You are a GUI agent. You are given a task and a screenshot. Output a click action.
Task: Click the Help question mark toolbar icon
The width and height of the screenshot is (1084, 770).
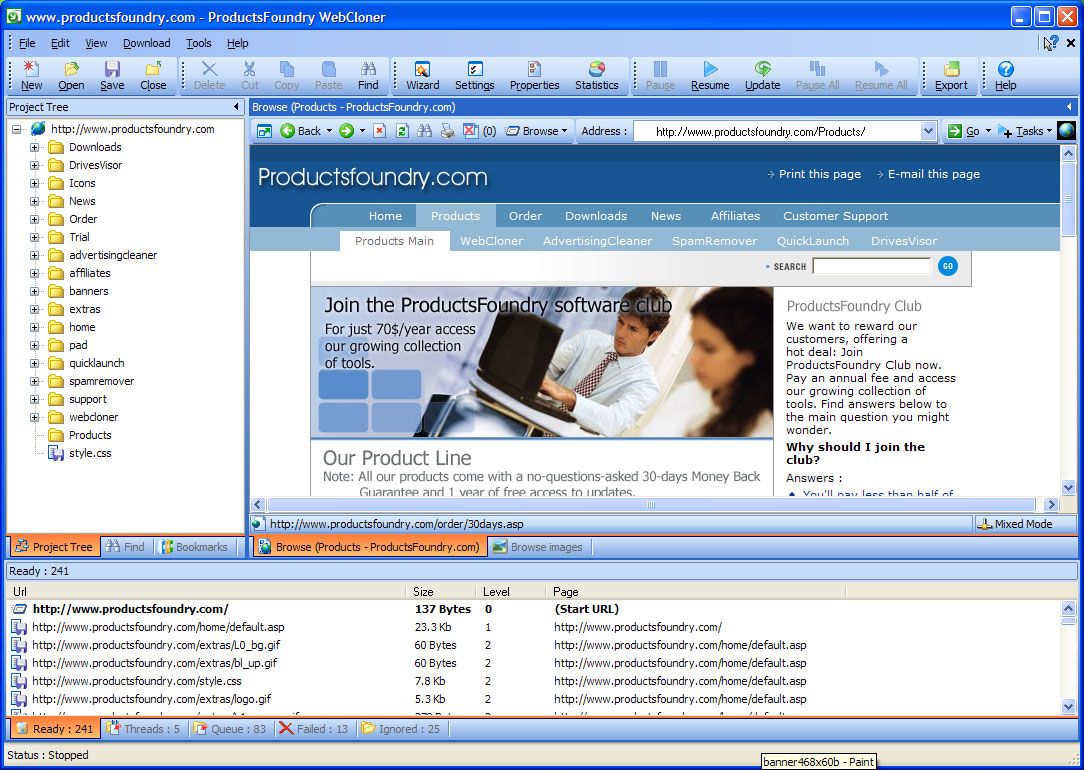1005,75
